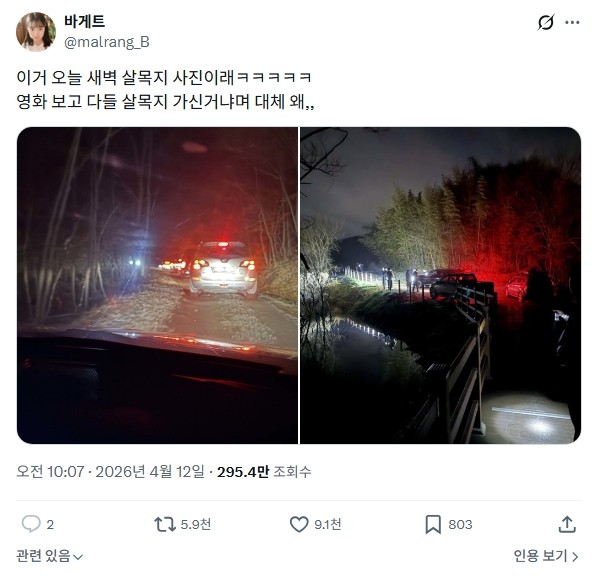Like the post with heart icon
Image resolution: width=598 pixels, height=576 pixels.
click(299, 524)
